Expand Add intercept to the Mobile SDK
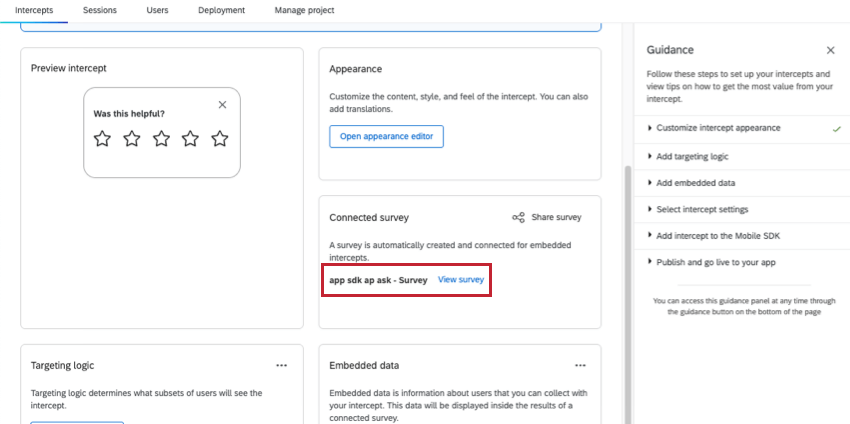Image resolution: width=850 pixels, height=424 pixels. point(716,236)
